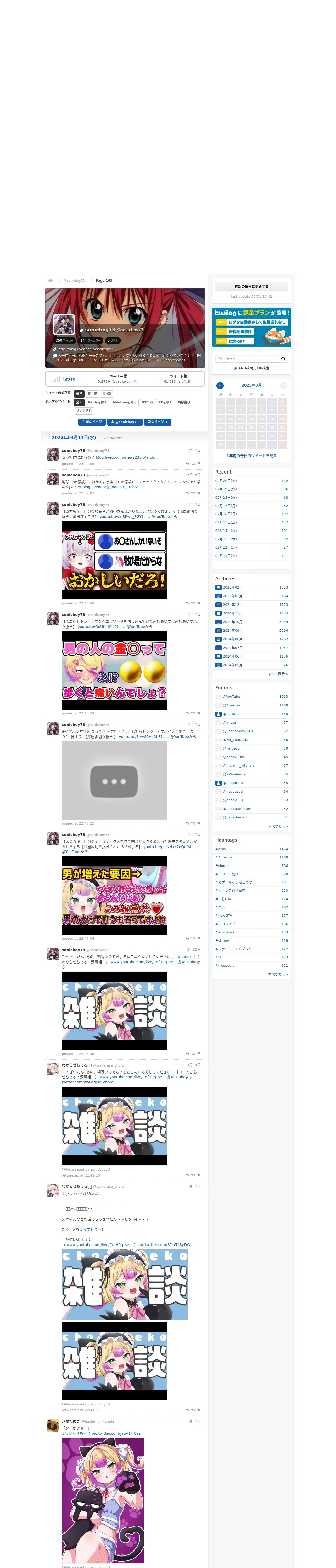This screenshot has width=336, height=1568.
Task: Click the 2024年06月 archive list icon
Action: pos(218,656)
